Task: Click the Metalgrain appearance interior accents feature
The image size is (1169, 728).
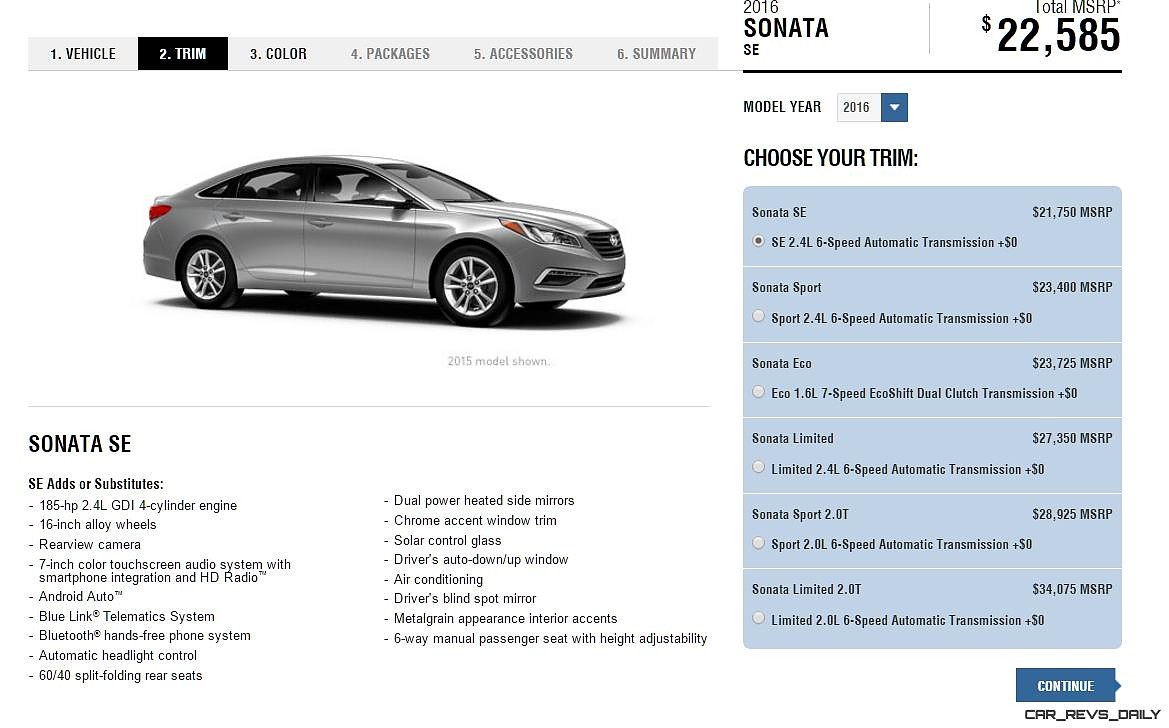Action: 505,618
